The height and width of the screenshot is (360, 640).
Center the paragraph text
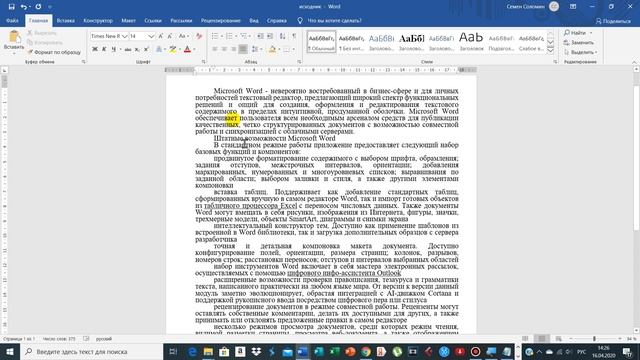(x=224, y=49)
